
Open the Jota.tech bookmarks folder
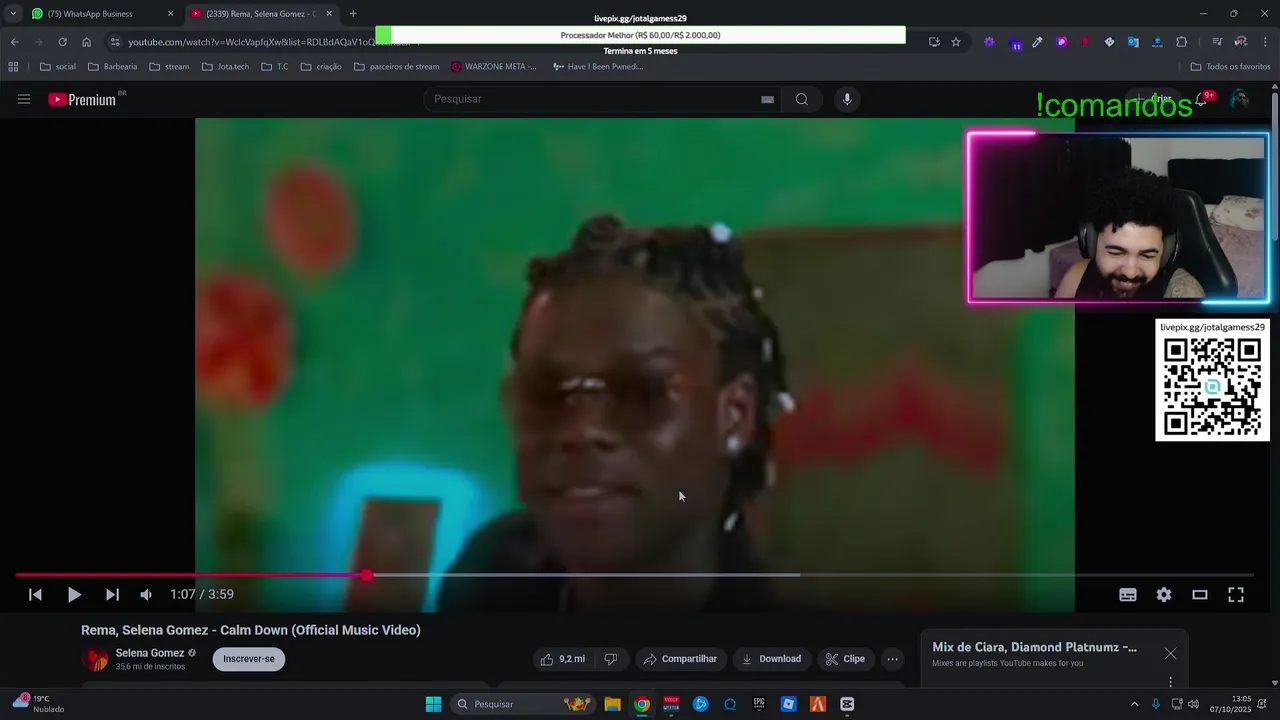pos(226,67)
